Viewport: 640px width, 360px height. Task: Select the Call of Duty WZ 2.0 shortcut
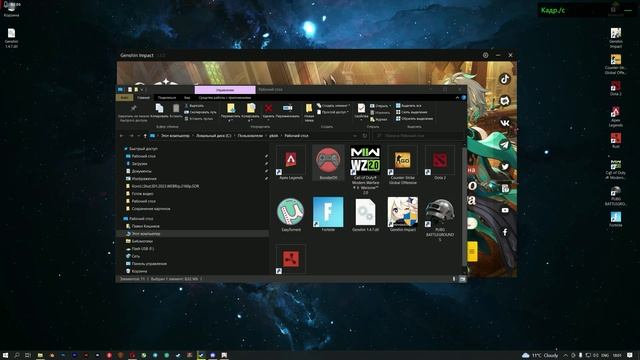click(365, 169)
